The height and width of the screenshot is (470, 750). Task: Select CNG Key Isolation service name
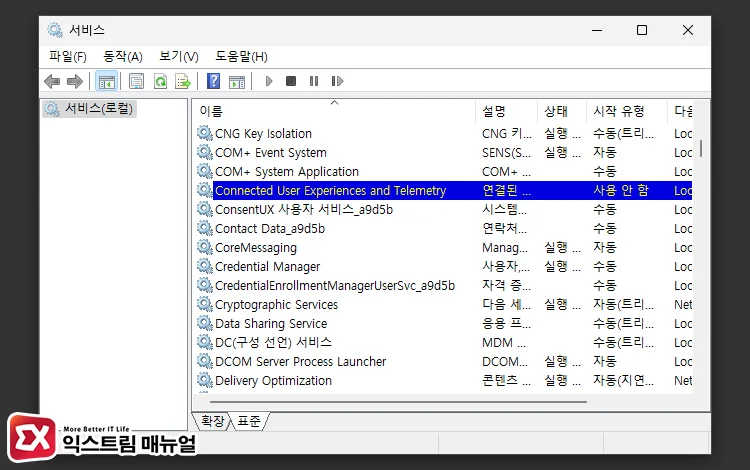pos(263,133)
